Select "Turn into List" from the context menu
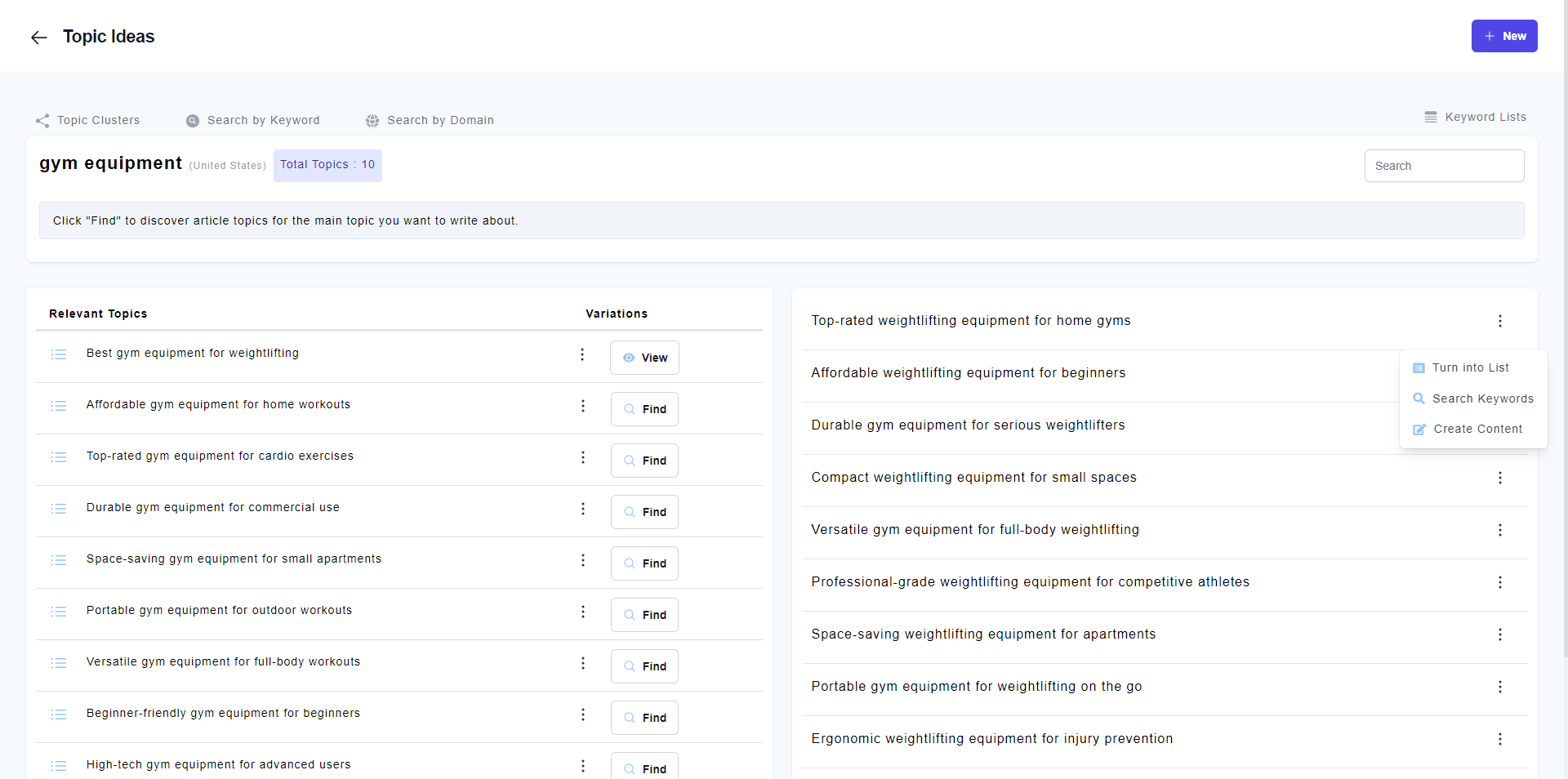 point(1470,367)
